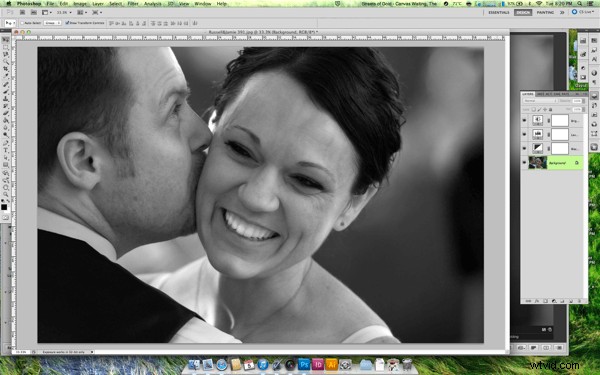Open the layer Opacity slider arrow
600x375 pixels.
pyautogui.click(x=584, y=101)
